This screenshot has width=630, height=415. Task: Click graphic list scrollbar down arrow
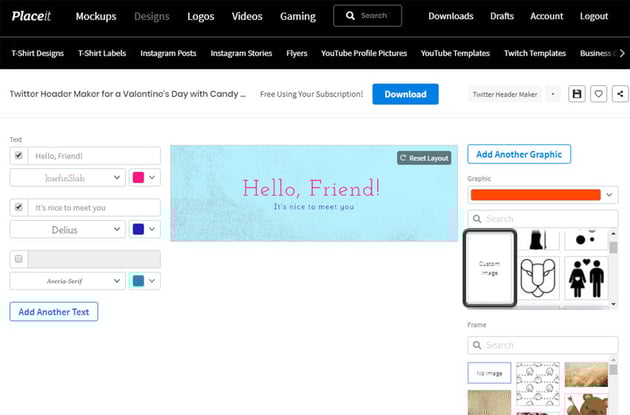click(x=614, y=304)
